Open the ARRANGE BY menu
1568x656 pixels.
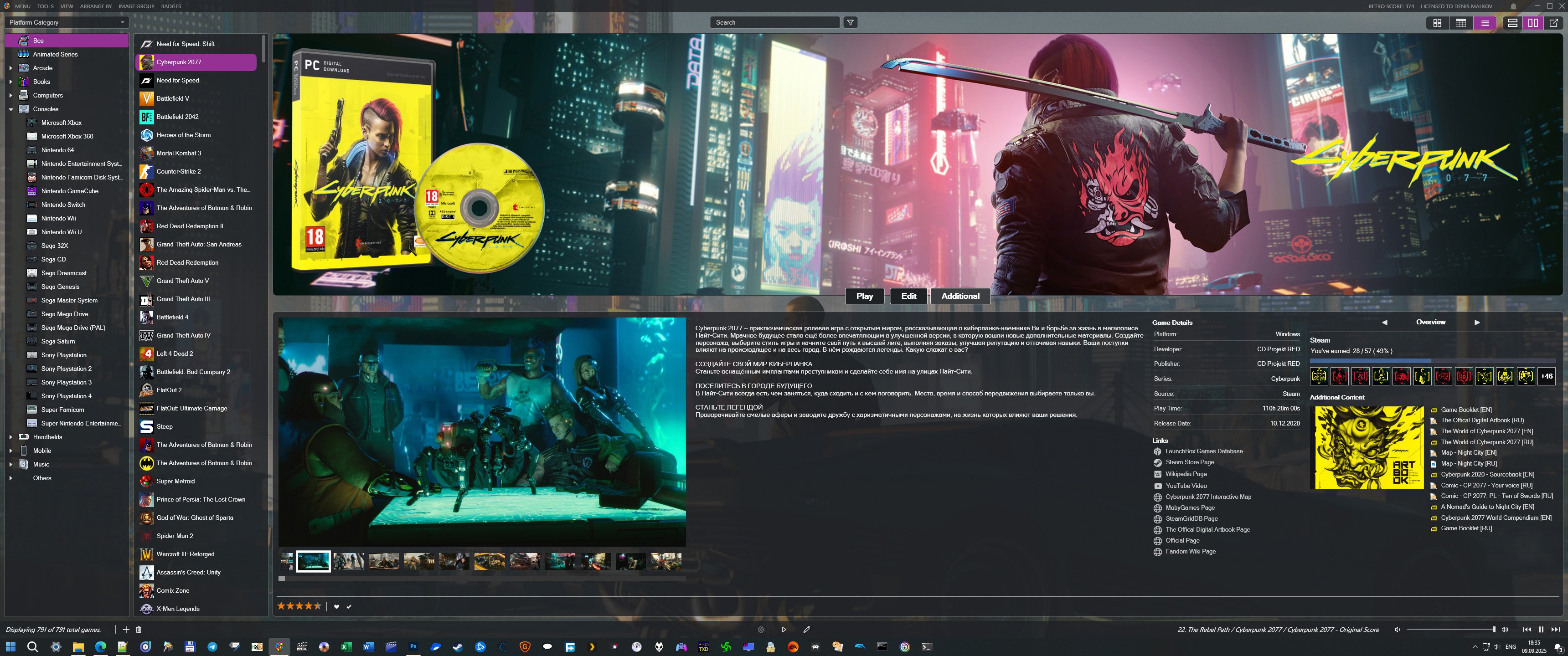click(x=96, y=6)
